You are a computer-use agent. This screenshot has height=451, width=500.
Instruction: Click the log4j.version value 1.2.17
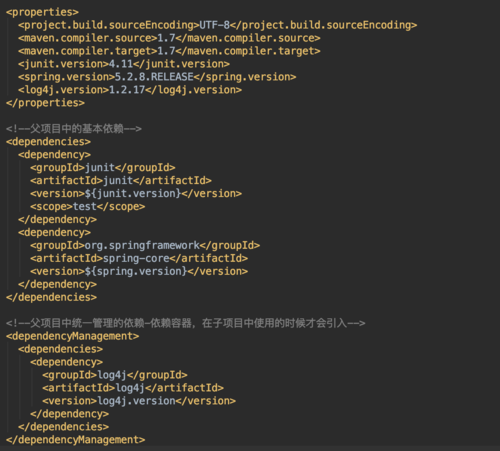pos(127,90)
